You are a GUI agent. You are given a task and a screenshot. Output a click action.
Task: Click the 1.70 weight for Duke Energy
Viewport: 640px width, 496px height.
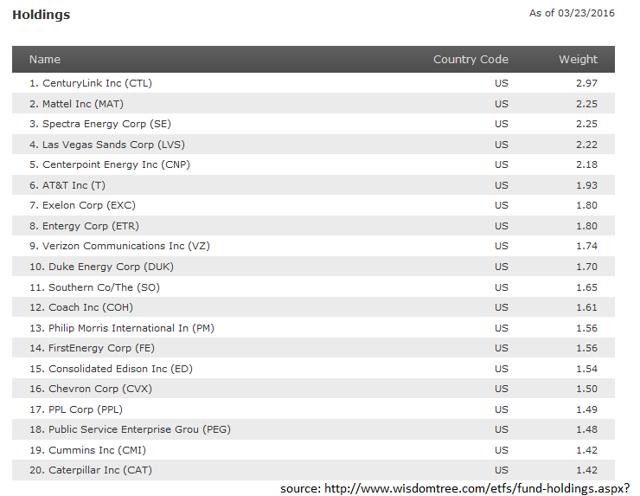[x=587, y=267]
